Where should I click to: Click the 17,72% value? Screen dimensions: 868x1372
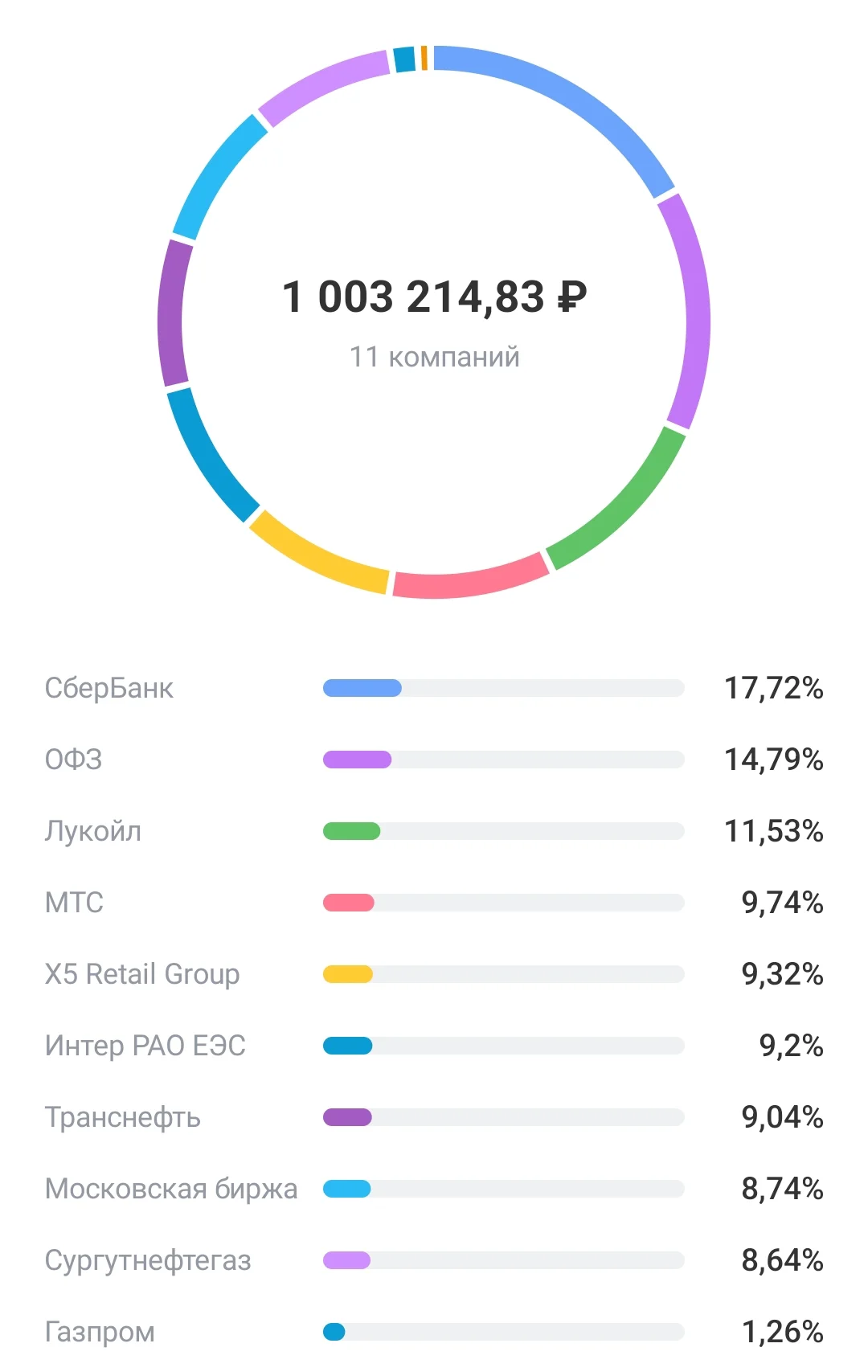tap(774, 688)
